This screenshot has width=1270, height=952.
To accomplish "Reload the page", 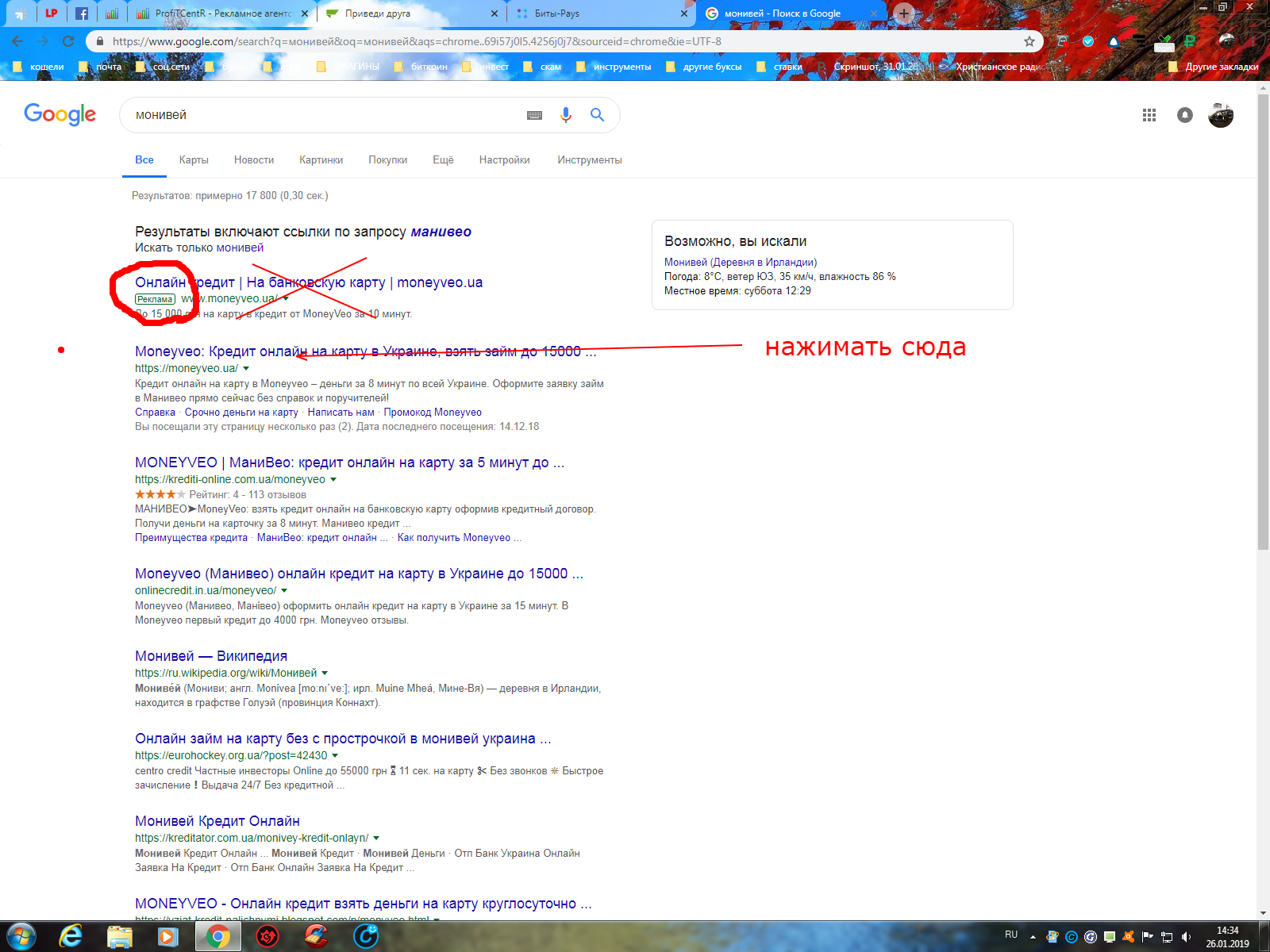I will tap(68, 41).
